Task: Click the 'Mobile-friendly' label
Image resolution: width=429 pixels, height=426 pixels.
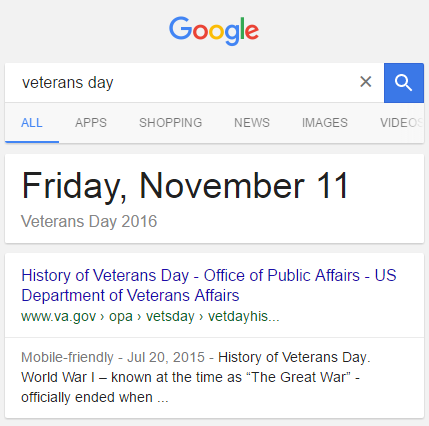Action: pos(67,357)
